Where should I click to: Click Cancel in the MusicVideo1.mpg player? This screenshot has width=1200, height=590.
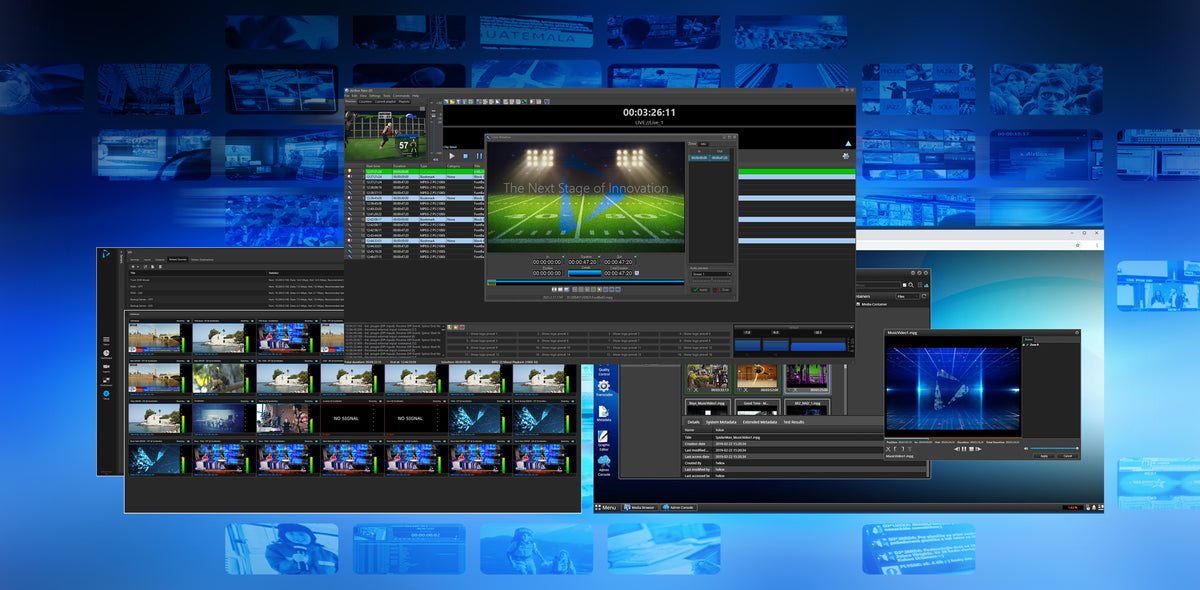[1067, 455]
